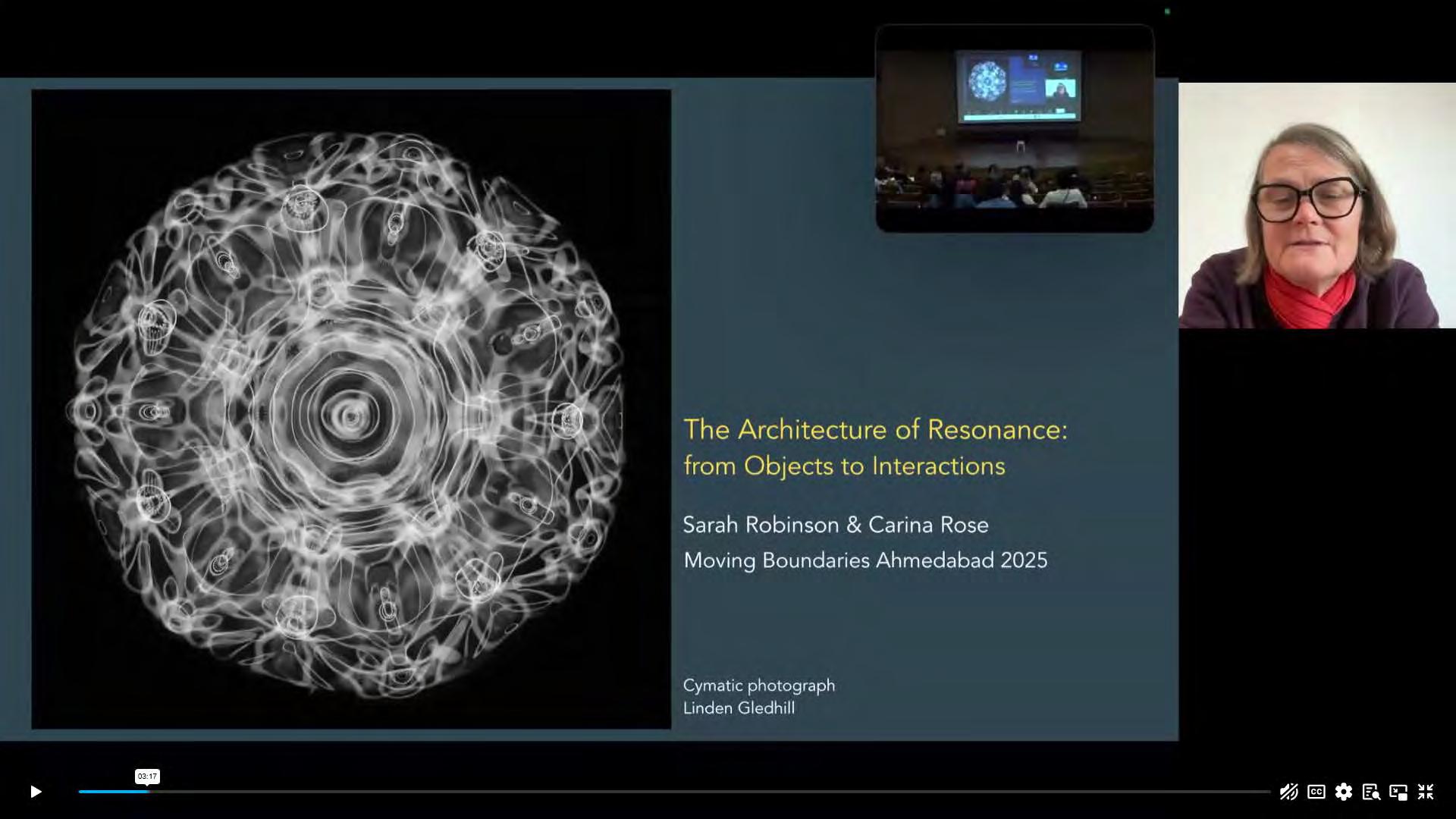Click the green indicator dot at the top
1456x819 pixels.
[x=1167, y=11]
